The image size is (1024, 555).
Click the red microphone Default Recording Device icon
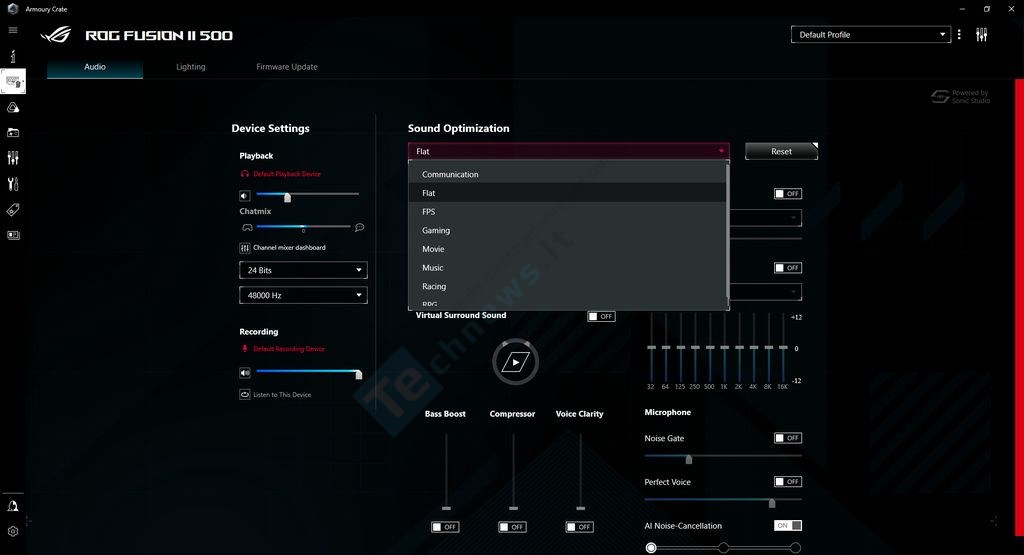coord(245,349)
